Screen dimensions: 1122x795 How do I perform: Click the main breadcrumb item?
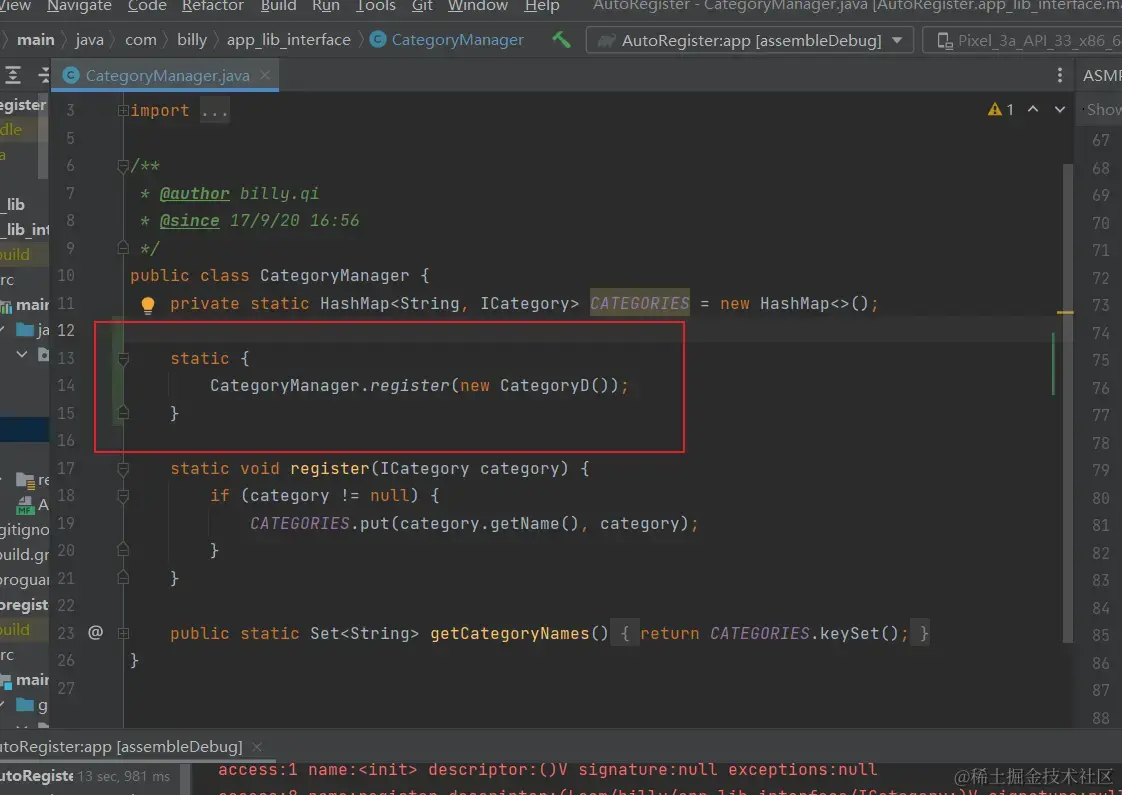(36, 40)
